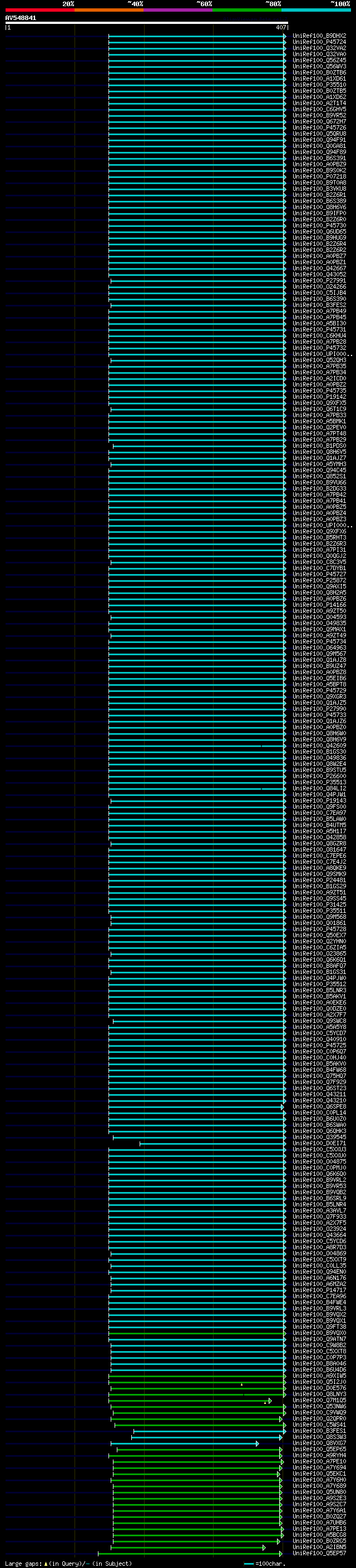Viewport: 356px width, 1568px height.
Task: Open the UniRef100_P35510 entry
Action: click(319, 85)
